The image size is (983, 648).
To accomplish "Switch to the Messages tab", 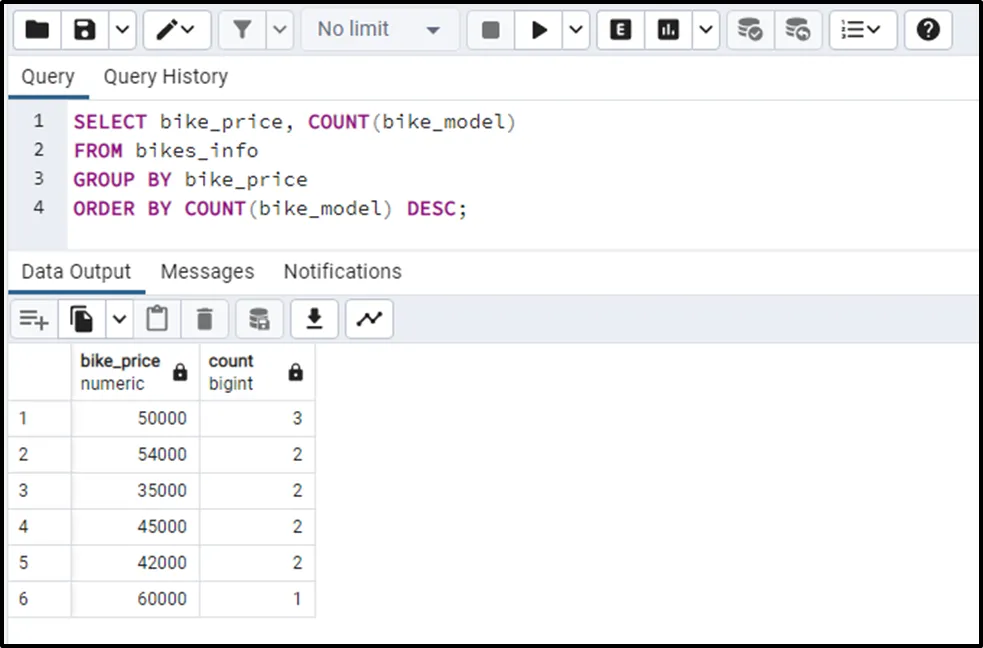I will (207, 272).
